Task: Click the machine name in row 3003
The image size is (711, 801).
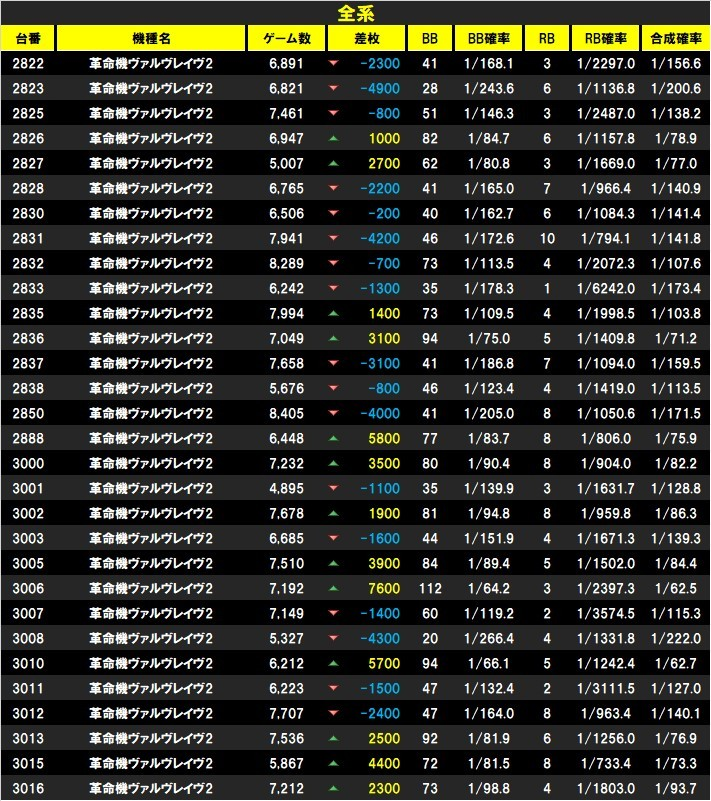Action: coord(151,538)
